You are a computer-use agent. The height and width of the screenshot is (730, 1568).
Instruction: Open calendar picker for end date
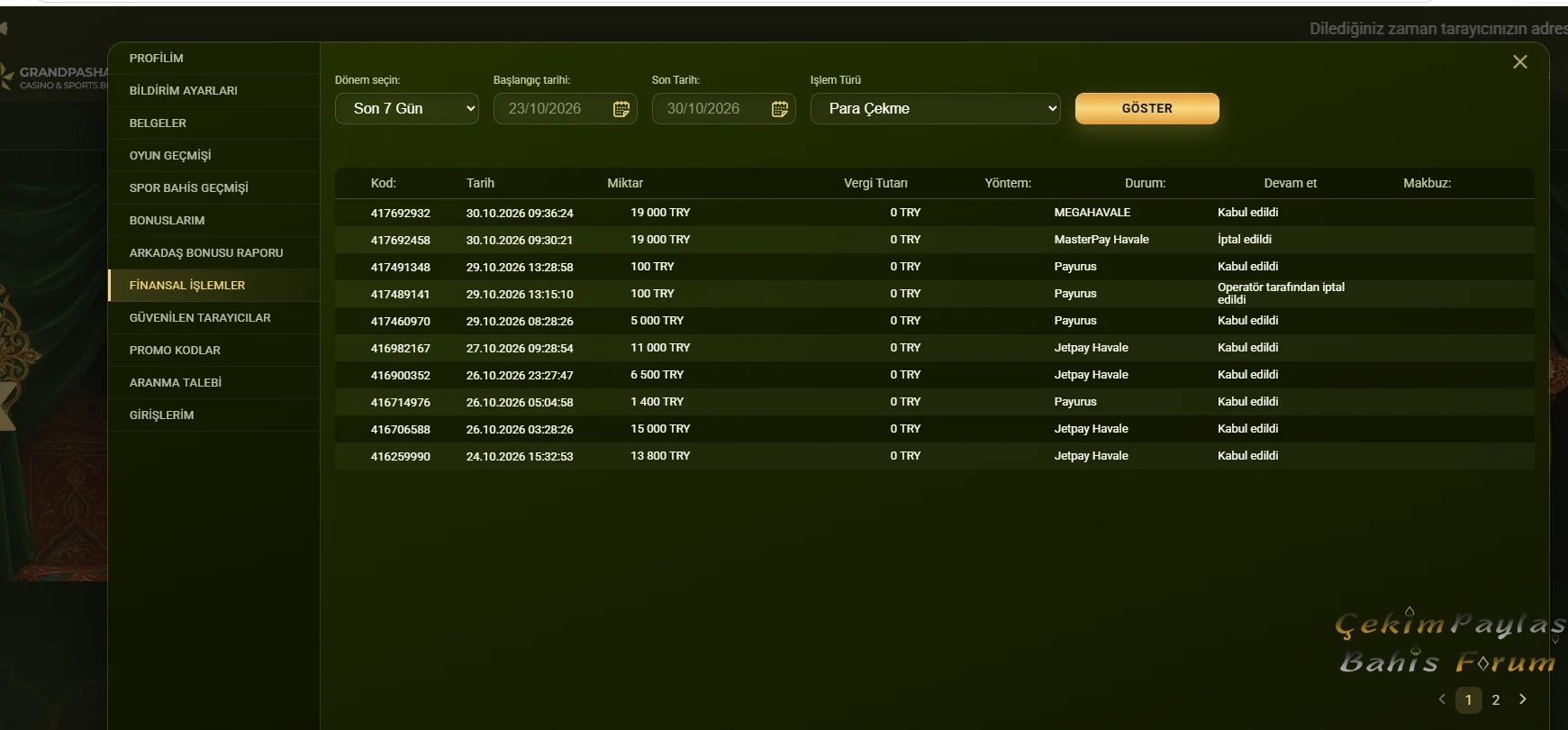click(x=780, y=109)
